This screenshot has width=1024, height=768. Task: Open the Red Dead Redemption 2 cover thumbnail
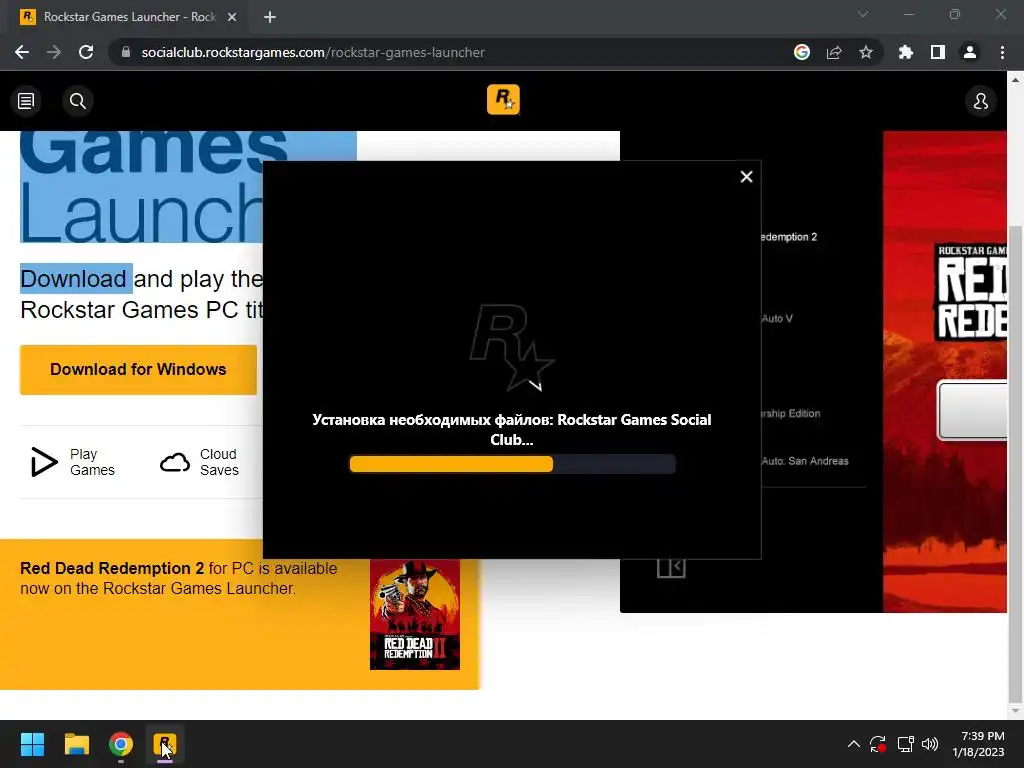(x=415, y=615)
